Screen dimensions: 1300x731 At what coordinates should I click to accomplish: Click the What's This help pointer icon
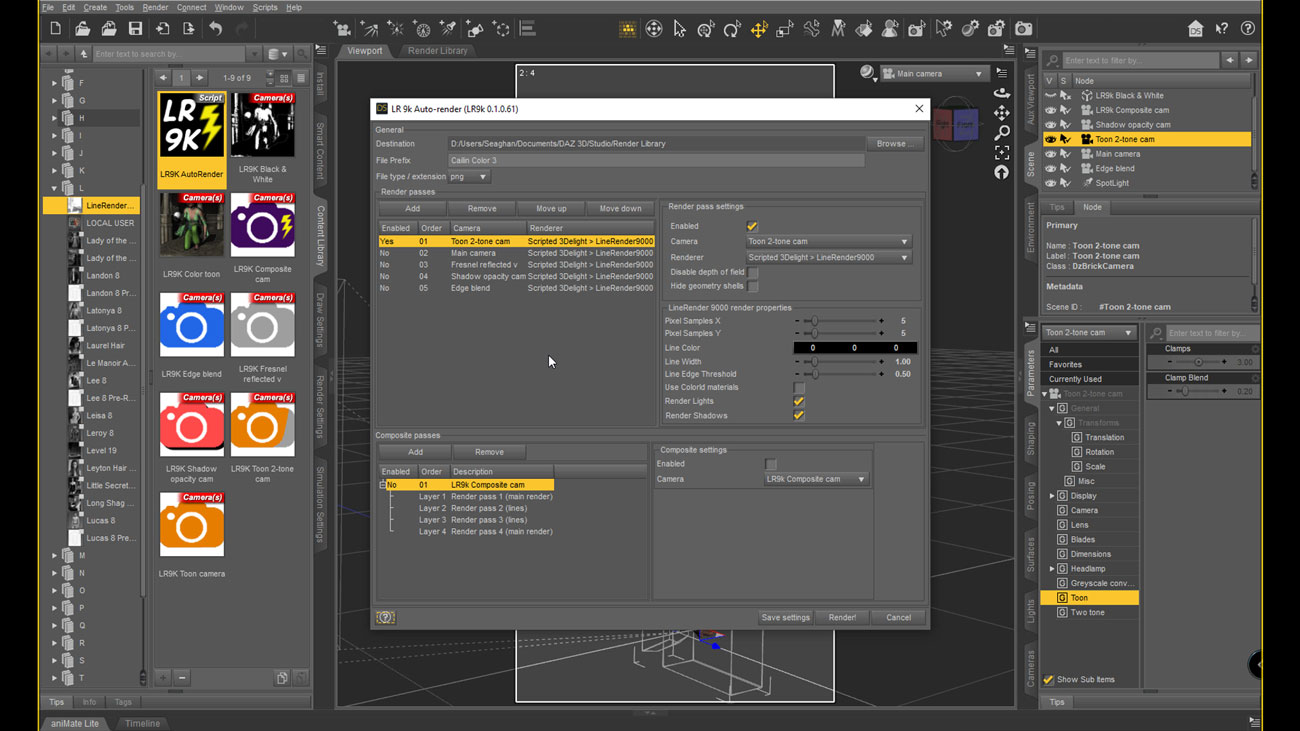pos(1221,29)
